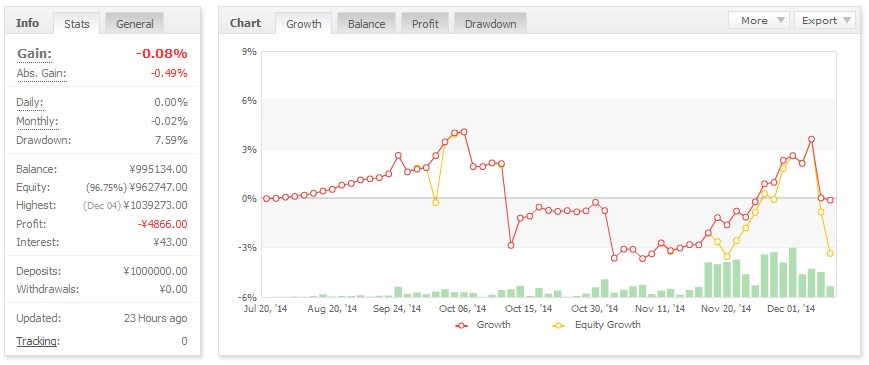Toggle the Equity Growth legend marker
This screenshot has height=365, width=869.
click(x=560, y=326)
